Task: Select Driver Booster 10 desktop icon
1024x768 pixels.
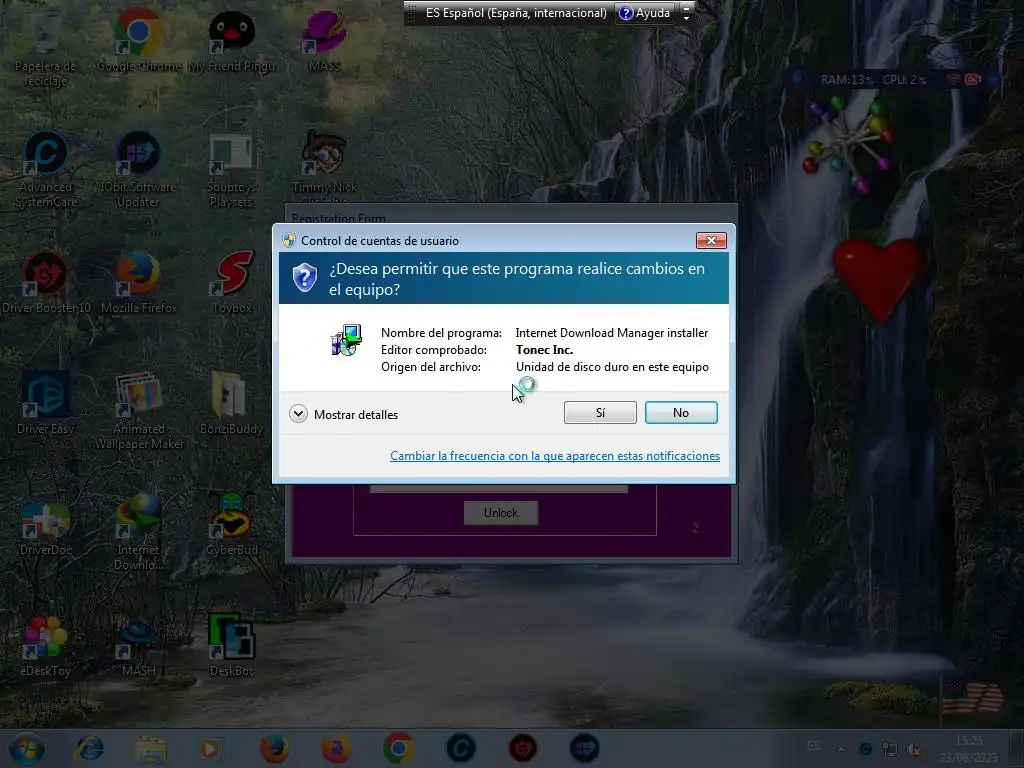Action: 46,283
